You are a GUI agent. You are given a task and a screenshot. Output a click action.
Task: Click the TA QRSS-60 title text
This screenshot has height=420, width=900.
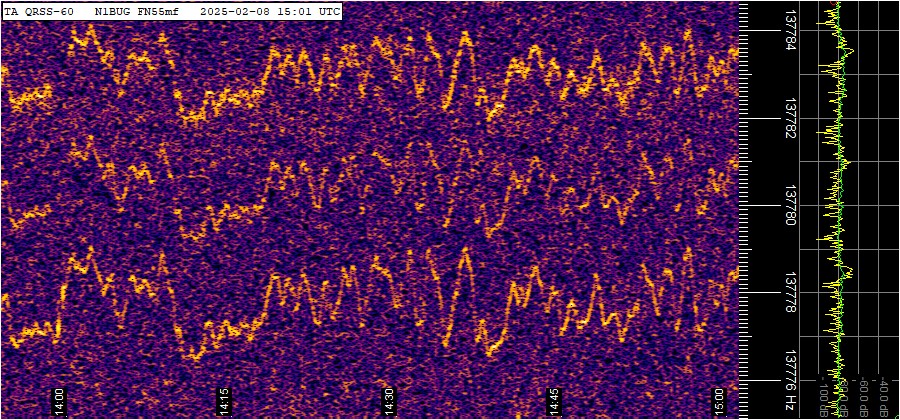(42, 11)
